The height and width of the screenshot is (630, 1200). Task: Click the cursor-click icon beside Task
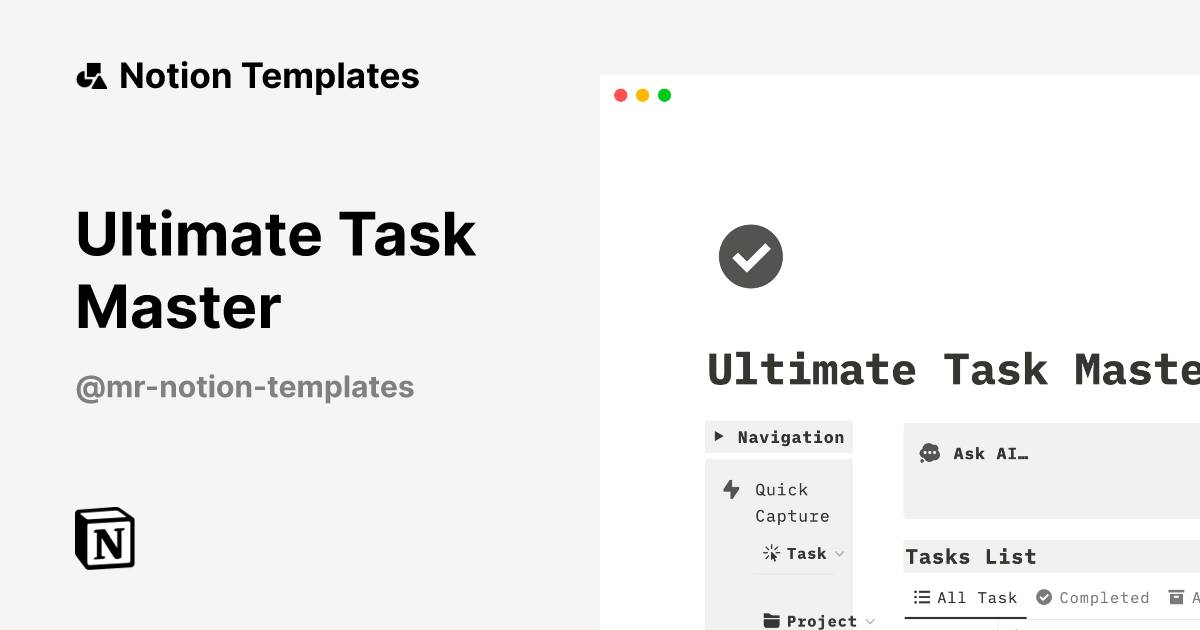[x=771, y=553]
